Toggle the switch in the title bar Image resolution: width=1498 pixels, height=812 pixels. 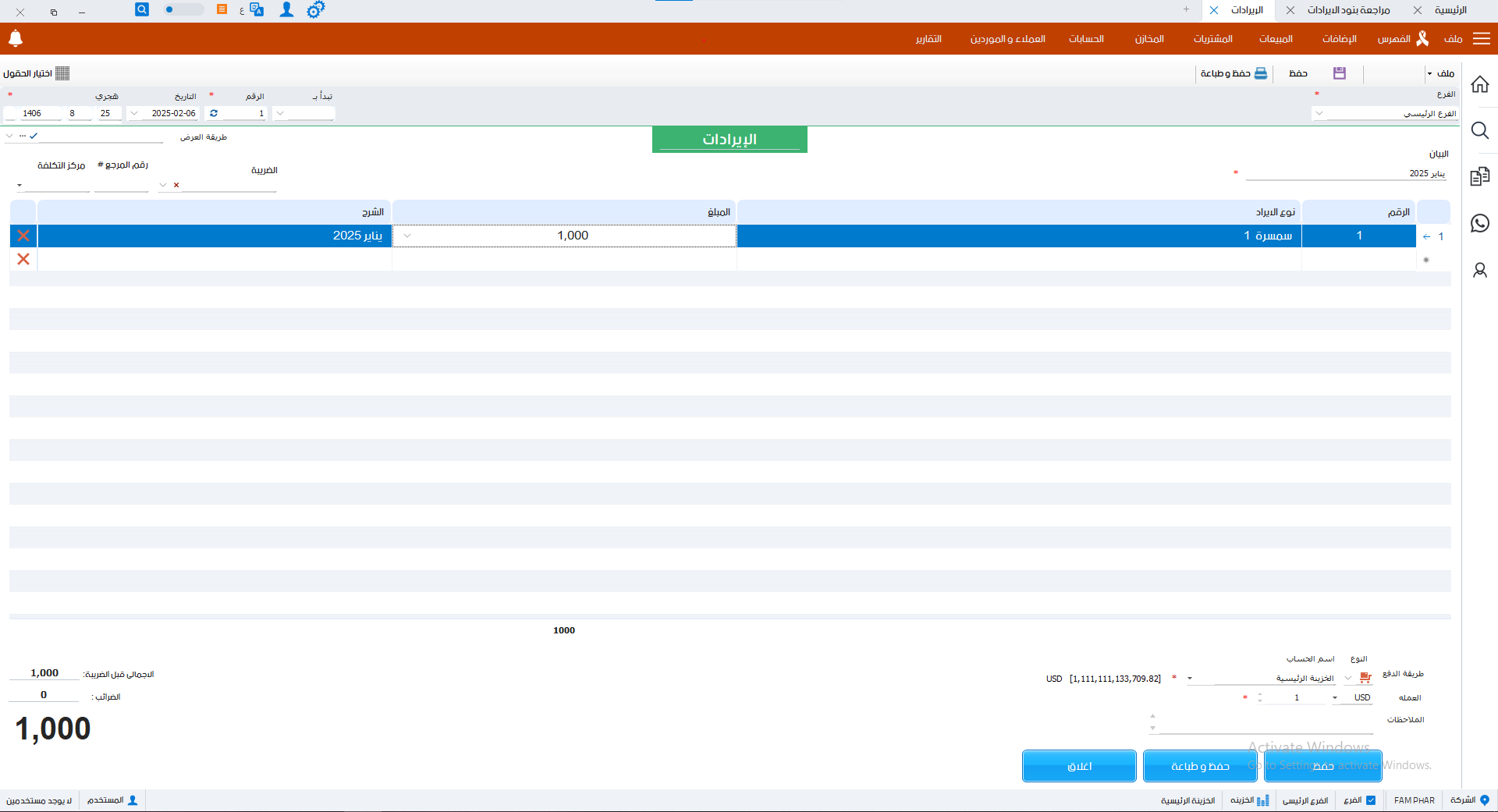click(x=181, y=10)
